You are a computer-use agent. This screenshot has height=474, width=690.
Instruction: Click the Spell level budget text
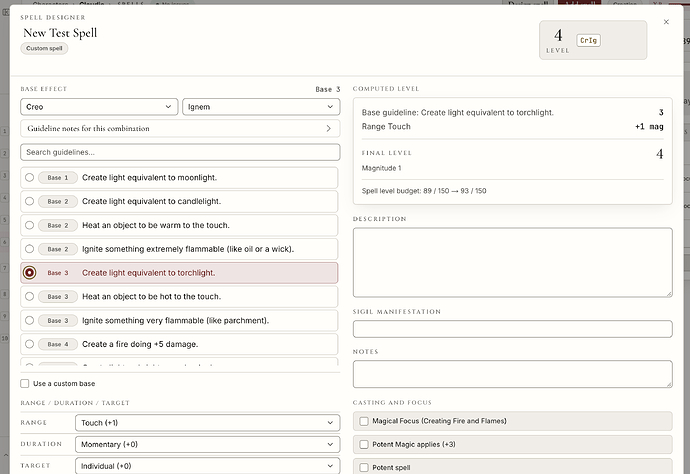[424, 191]
